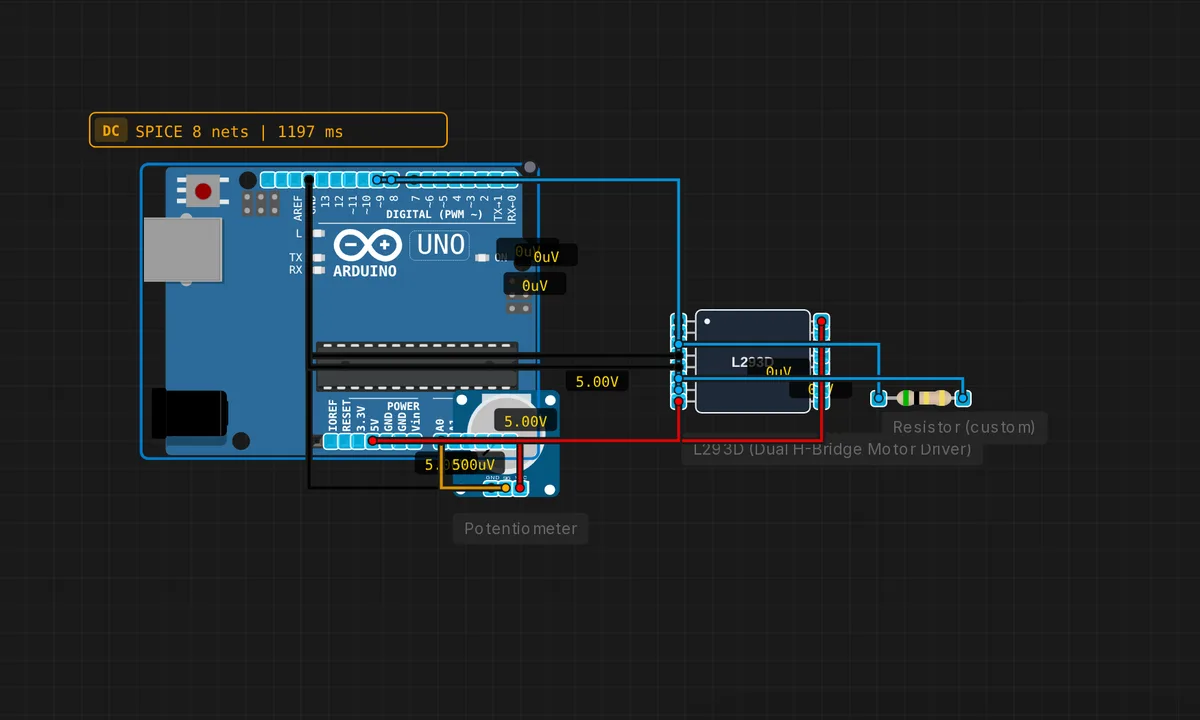Click the UNO label on the board
The width and height of the screenshot is (1200, 720).
[x=440, y=244]
